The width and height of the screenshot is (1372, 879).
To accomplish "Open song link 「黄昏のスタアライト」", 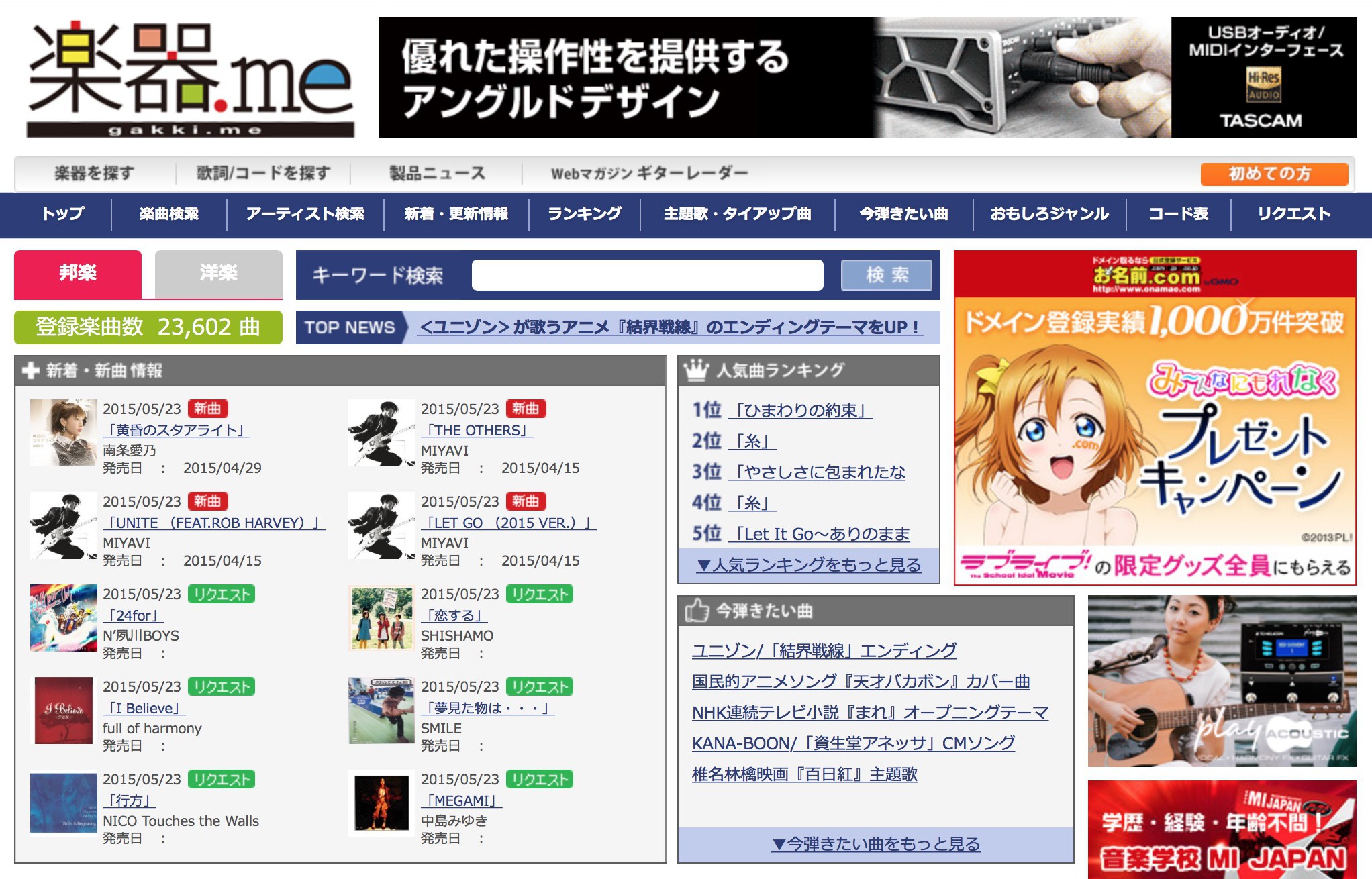I will 177,430.
